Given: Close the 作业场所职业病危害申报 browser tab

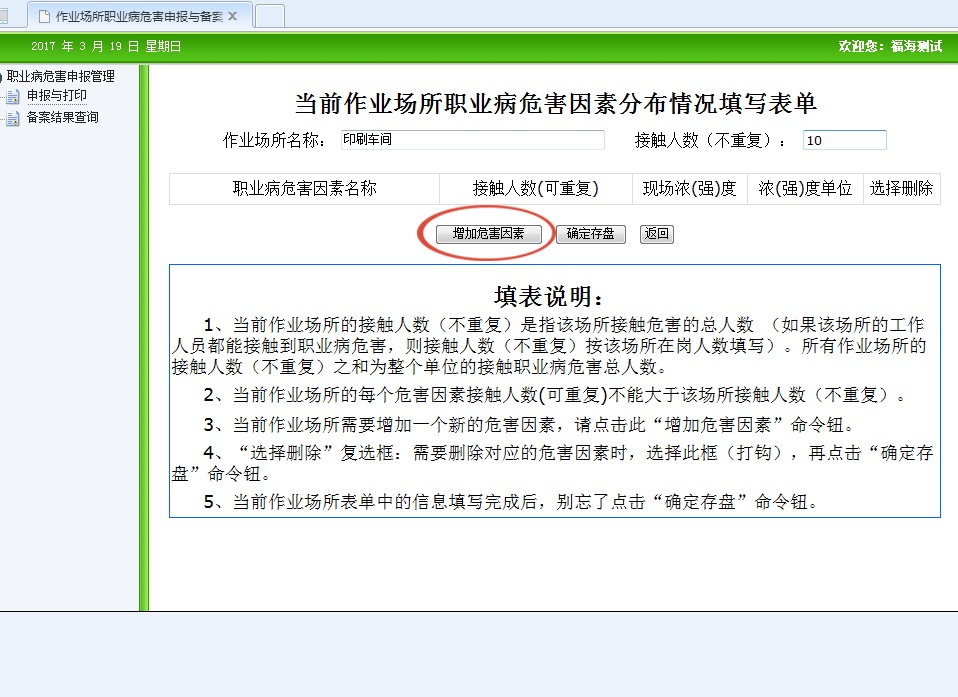Looking at the screenshot, I should click(x=233, y=16).
